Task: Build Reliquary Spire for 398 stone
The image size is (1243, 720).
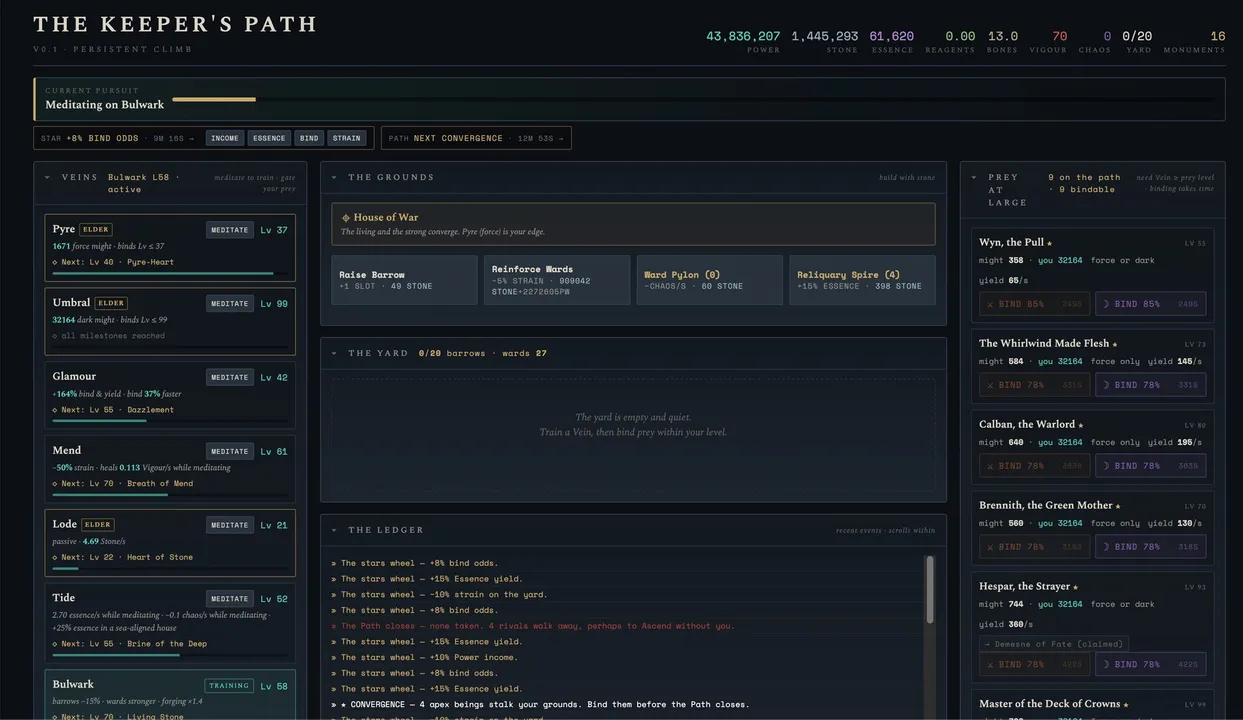Action: coord(862,280)
